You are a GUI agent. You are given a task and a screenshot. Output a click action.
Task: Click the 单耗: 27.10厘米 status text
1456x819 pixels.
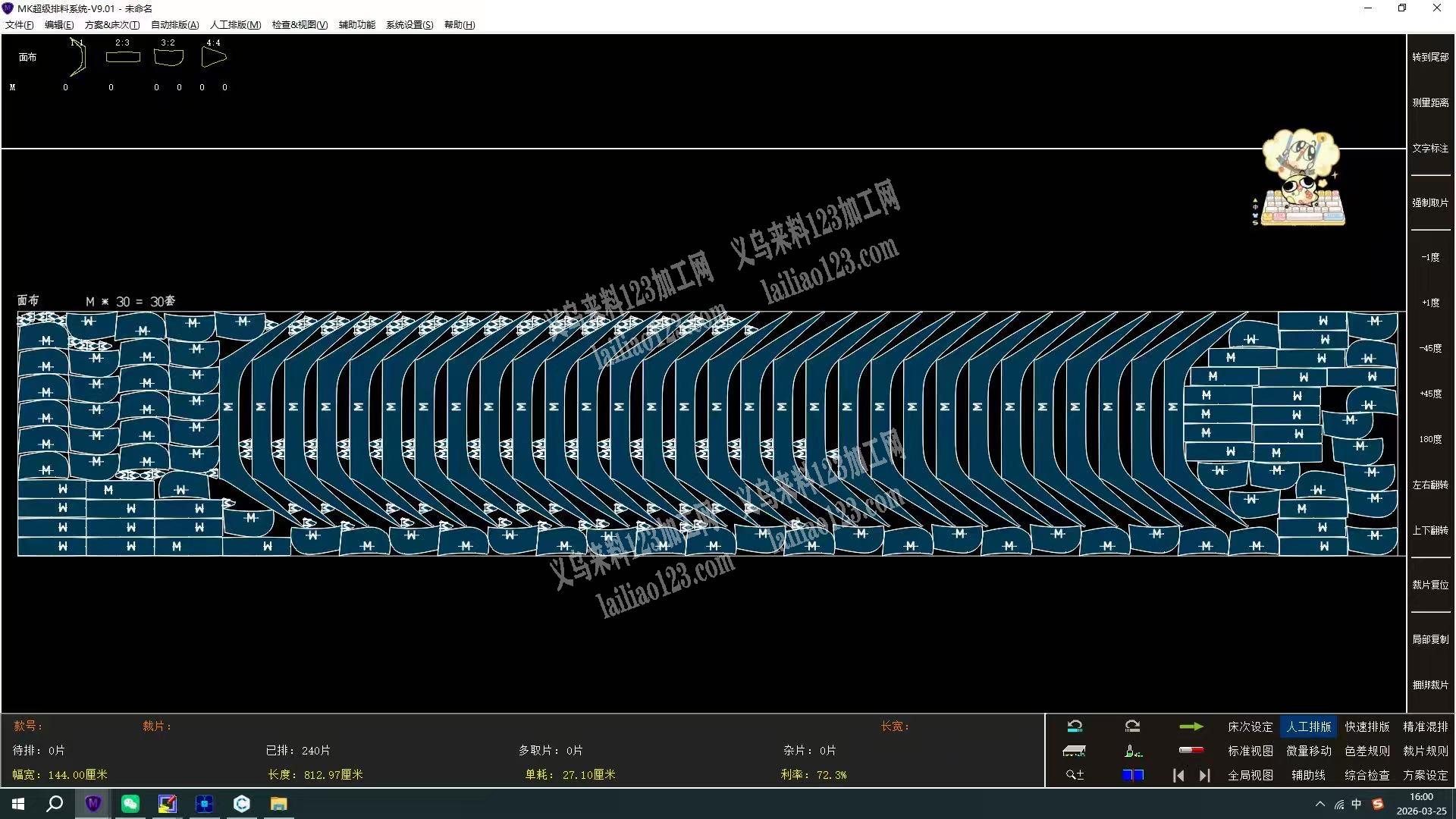coord(570,775)
